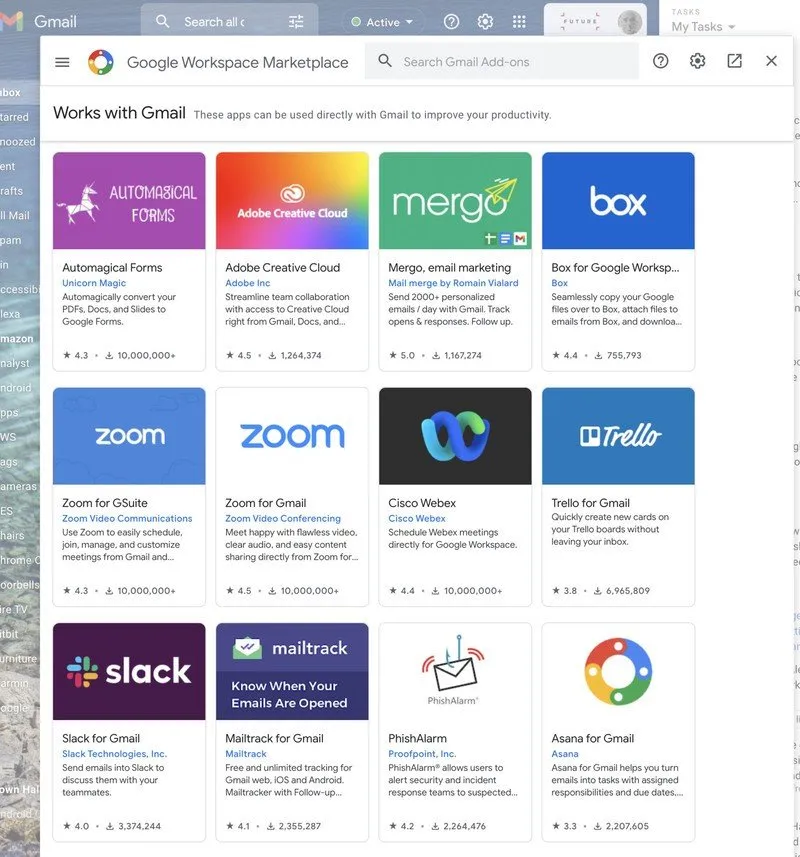Screen dimensions: 800x857
Task: Expand the Active status dropdown
Action: click(x=382, y=21)
